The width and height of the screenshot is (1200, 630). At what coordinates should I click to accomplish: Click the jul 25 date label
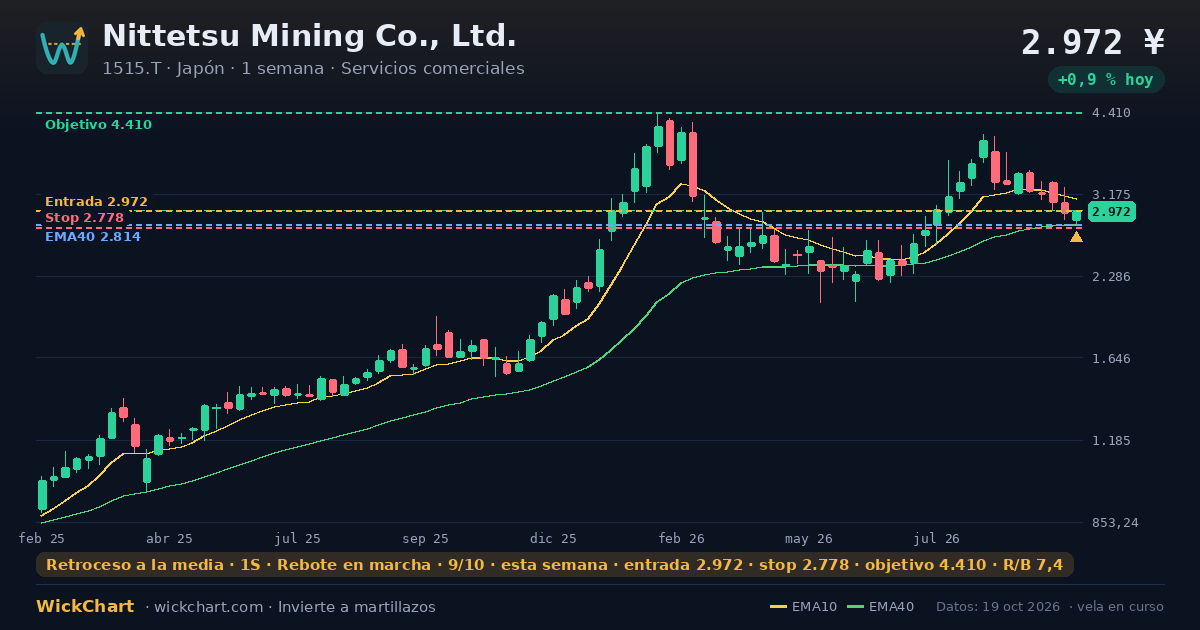pyautogui.click(x=298, y=538)
